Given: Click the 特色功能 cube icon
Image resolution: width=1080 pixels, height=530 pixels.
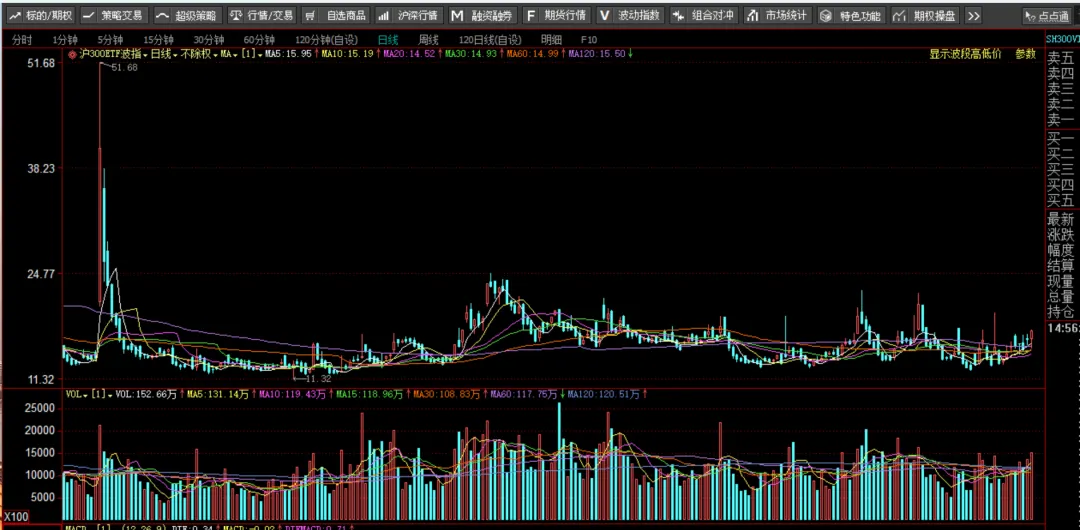Looking at the screenshot, I should coord(825,15).
